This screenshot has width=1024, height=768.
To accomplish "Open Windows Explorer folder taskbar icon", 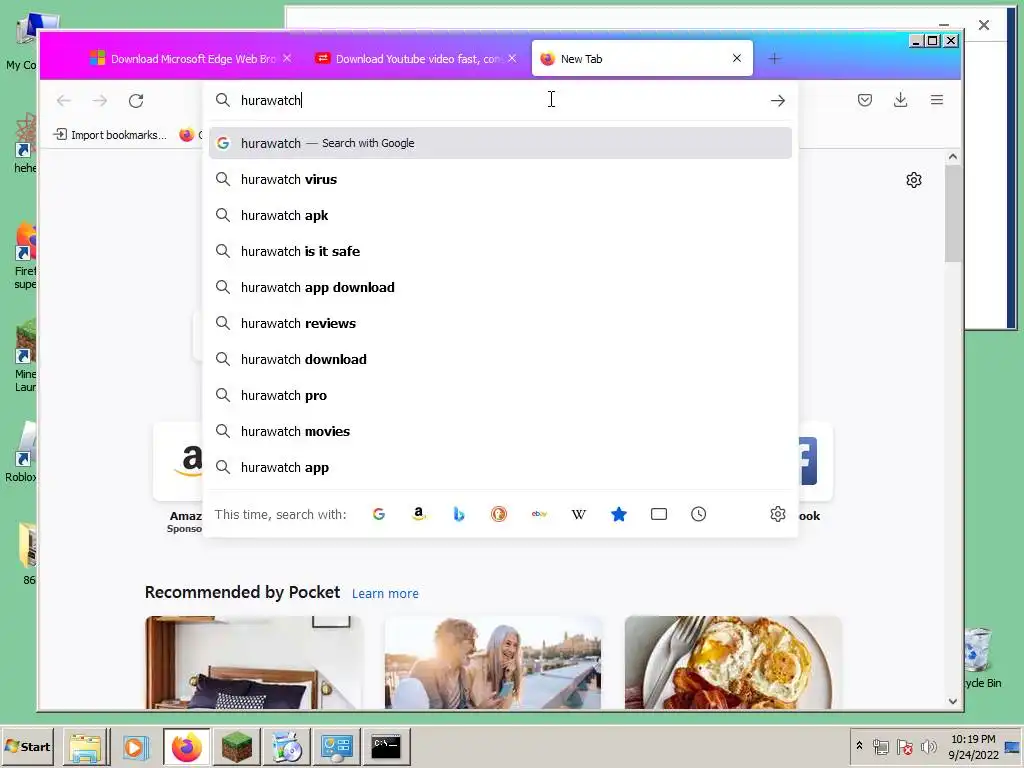I will coord(86,746).
